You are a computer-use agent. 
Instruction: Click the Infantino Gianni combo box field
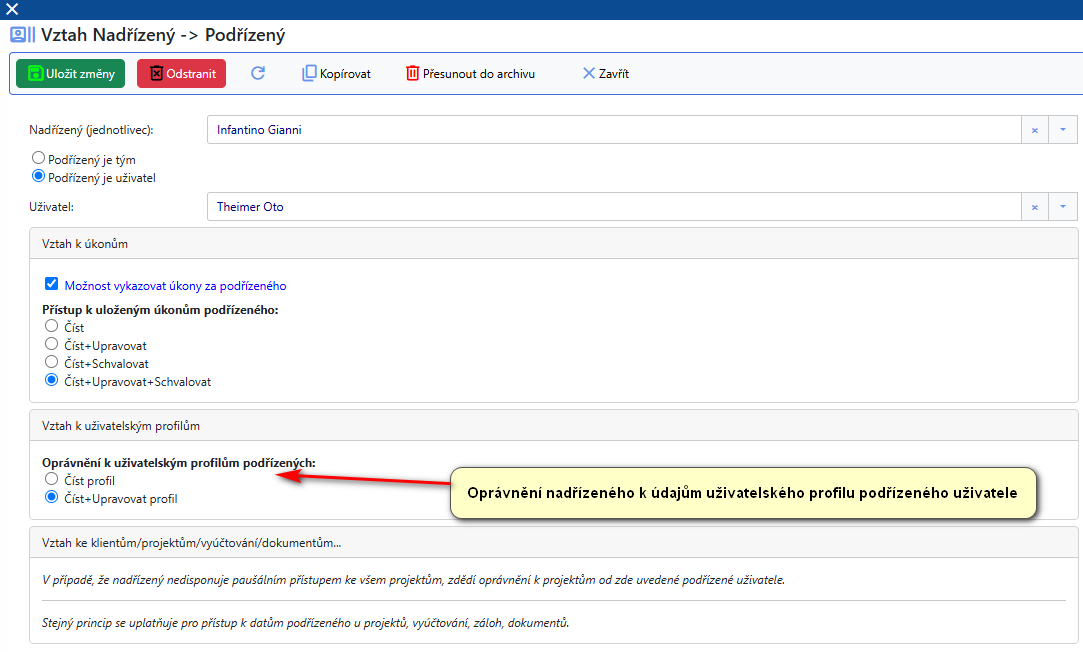pyautogui.click(x=612, y=130)
